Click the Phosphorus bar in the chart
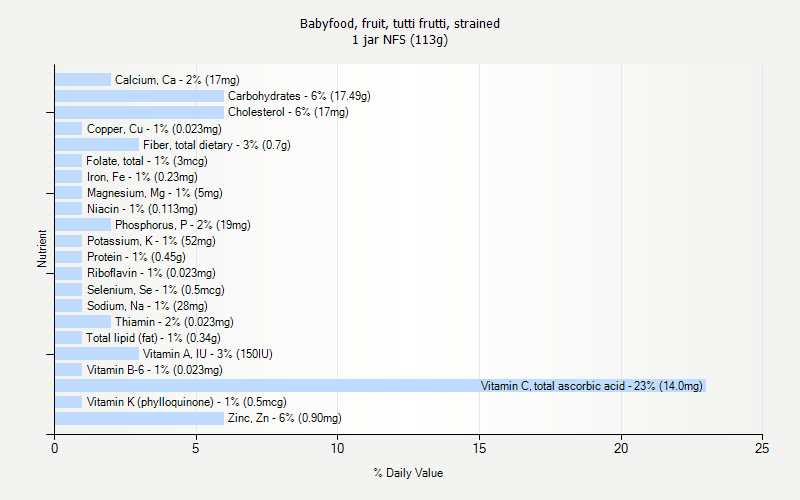 pos(83,225)
